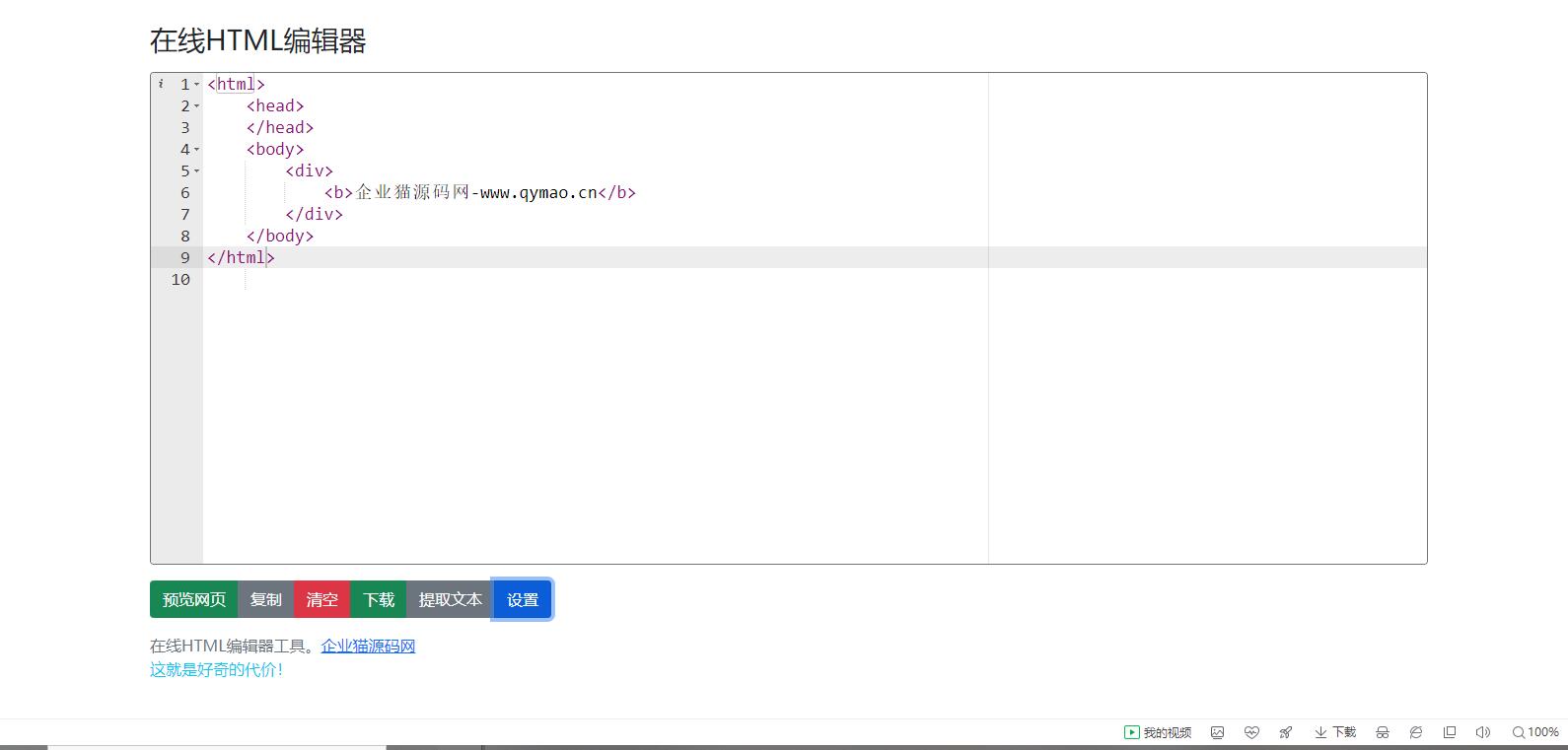Viewport: 1568px width, 750px height.
Task: Click the incognito glasses icon
Action: pyautogui.click(x=1383, y=732)
